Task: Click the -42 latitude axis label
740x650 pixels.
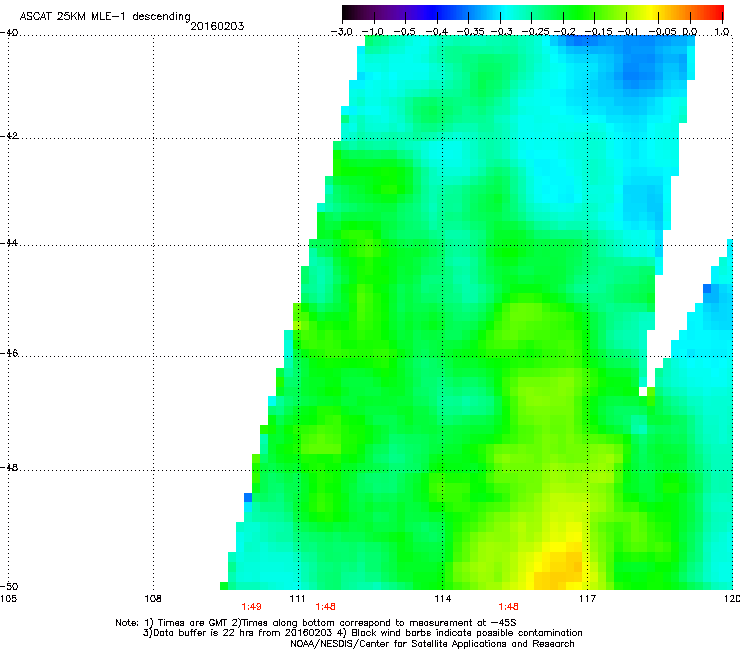Action: [x=9, y=136]
